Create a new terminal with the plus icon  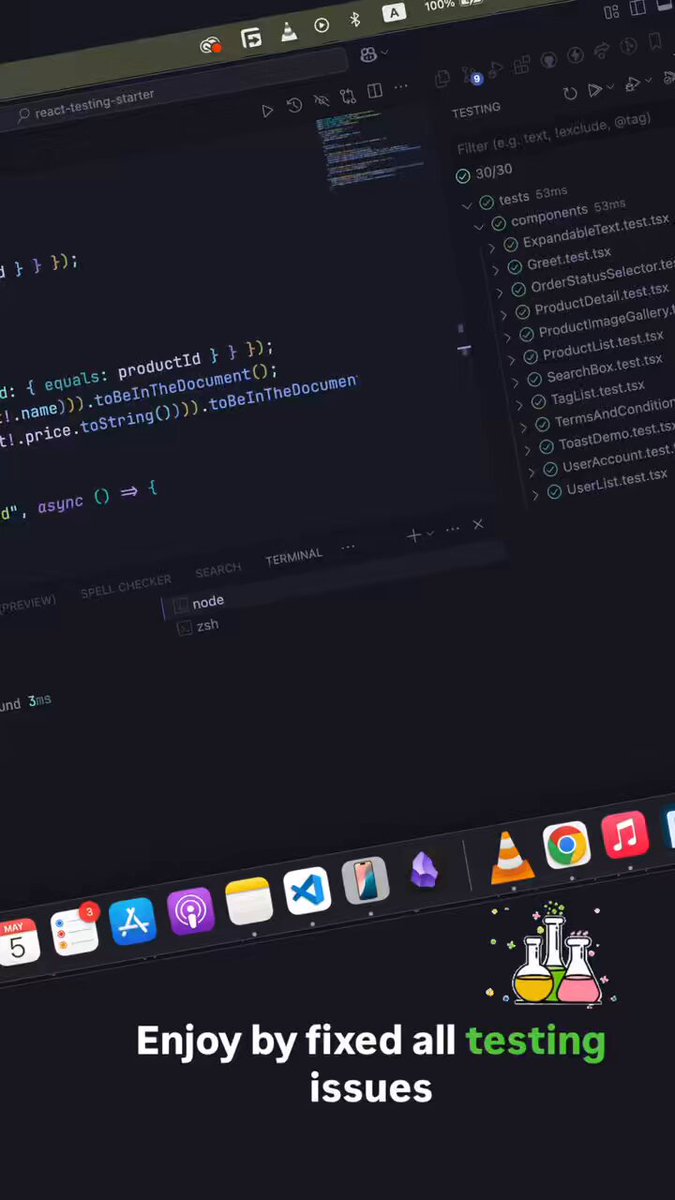[414, 536]
